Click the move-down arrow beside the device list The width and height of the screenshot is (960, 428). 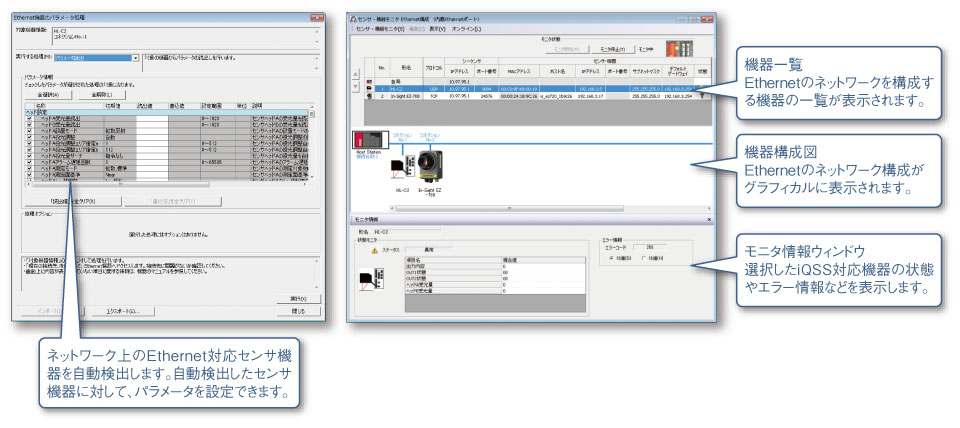coord(353,88)
